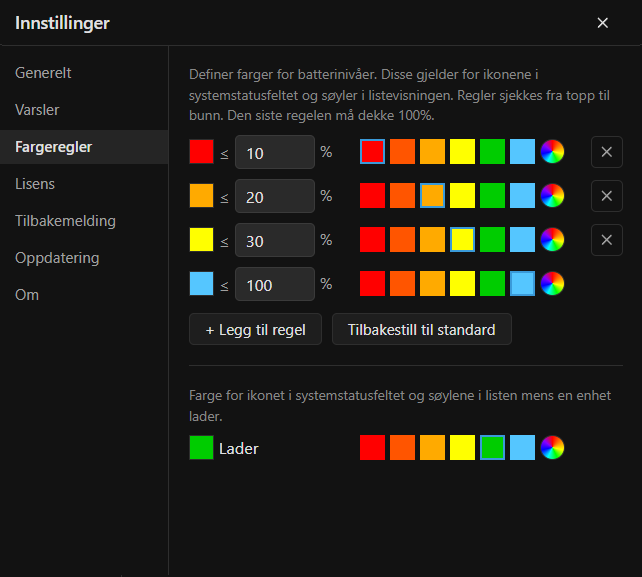Image resolution: width=642 pixels, height=577 pixels.
Task: Pick light blue palette swatch in 30% rule
Action: coord(522,240)
